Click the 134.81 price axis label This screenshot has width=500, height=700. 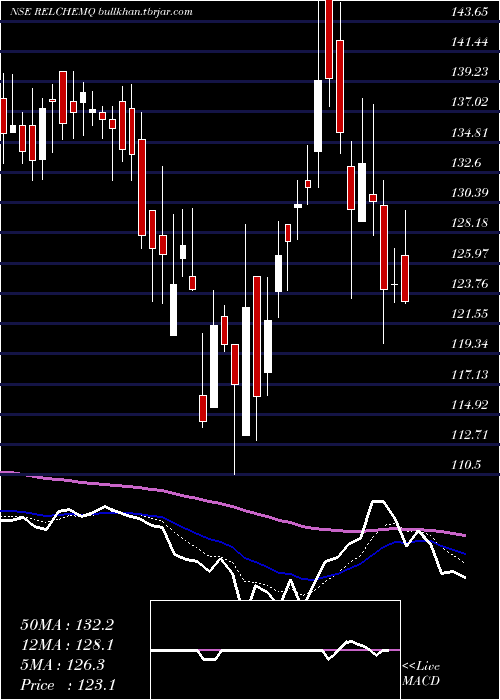469,133
